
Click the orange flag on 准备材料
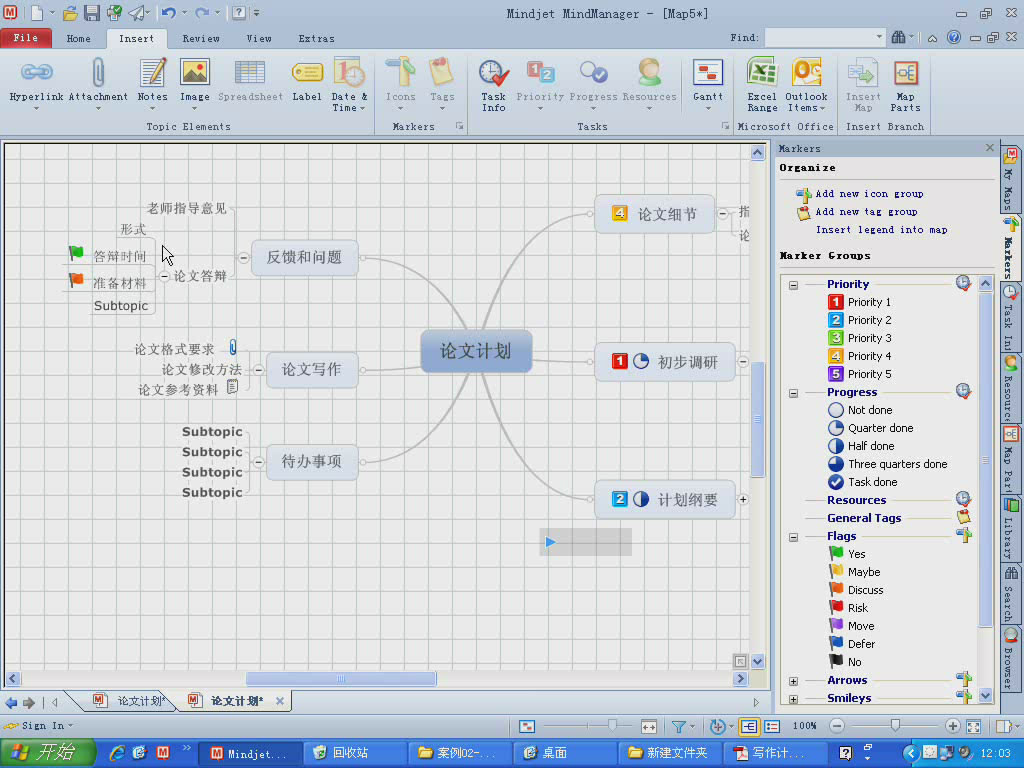click(76, 280)
